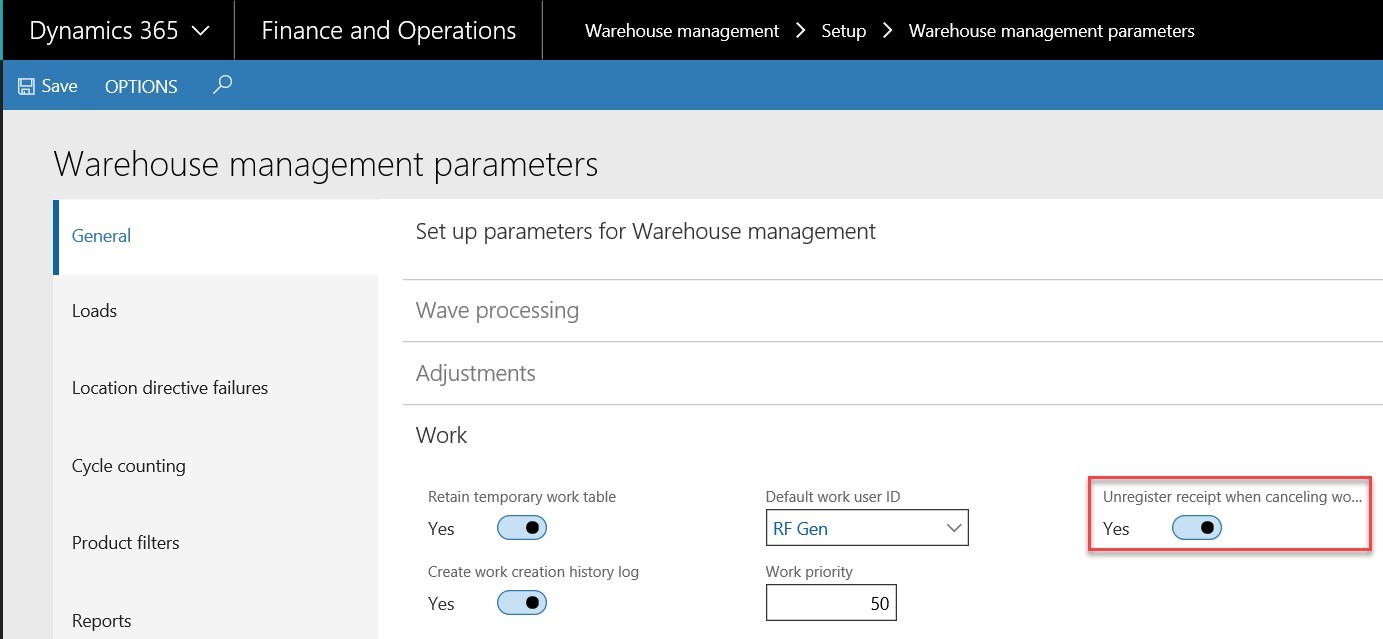The width and height of the screenshot is (1383, 639).
Task: Click the Save button label
Action: [x=59, y=86]
